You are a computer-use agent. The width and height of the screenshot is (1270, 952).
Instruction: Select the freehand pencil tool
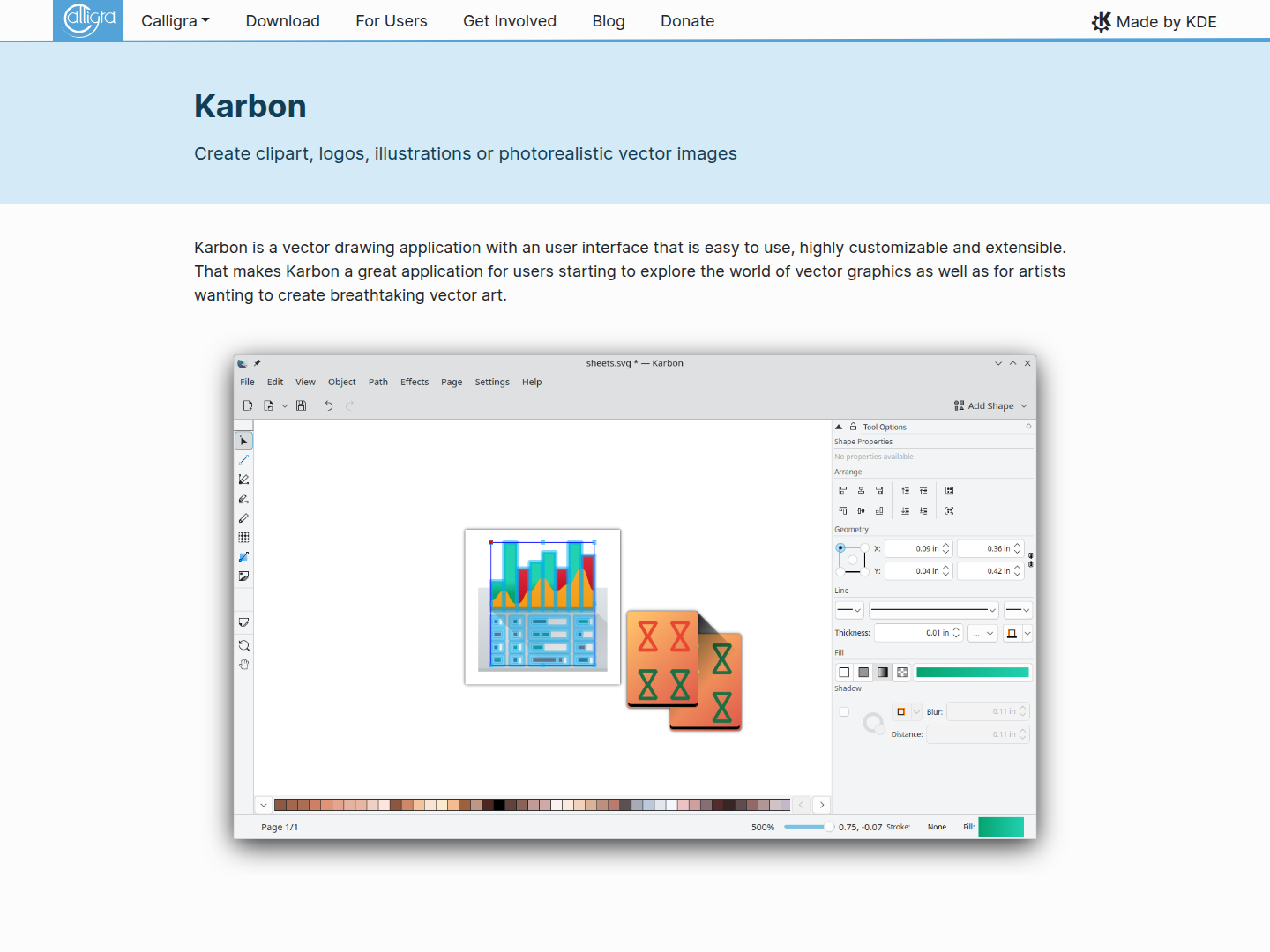pyautogui.click(x=243, y=518)
